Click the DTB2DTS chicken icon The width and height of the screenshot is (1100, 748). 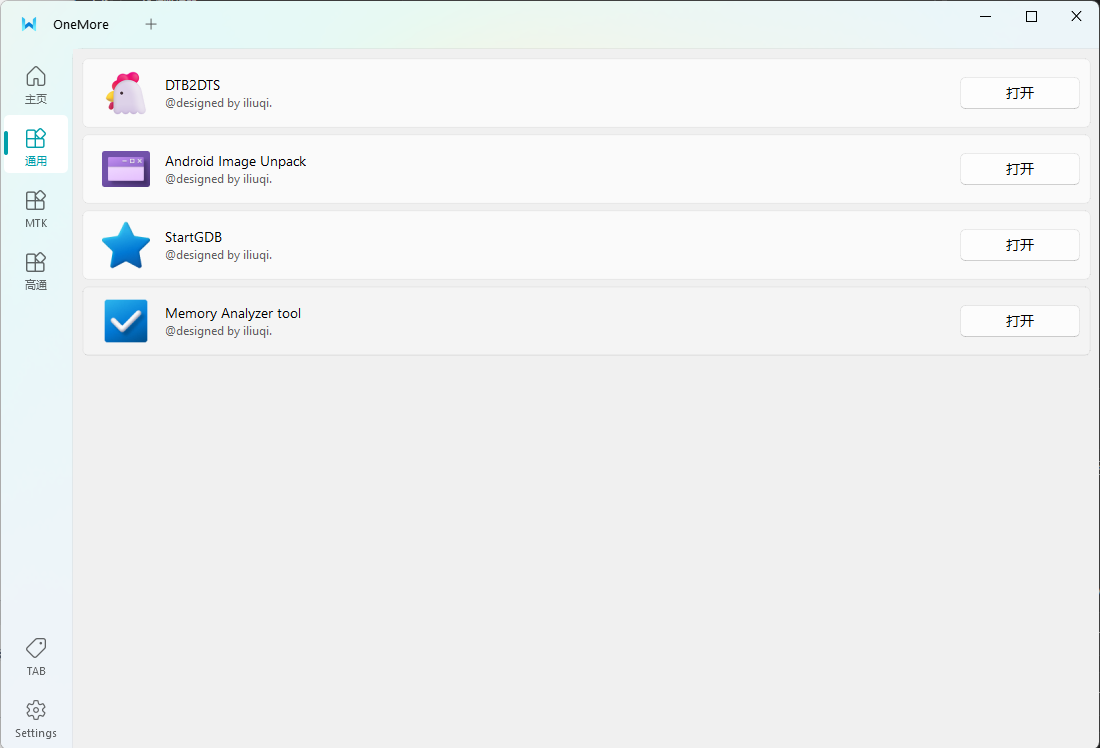click(x=126, y=93)
